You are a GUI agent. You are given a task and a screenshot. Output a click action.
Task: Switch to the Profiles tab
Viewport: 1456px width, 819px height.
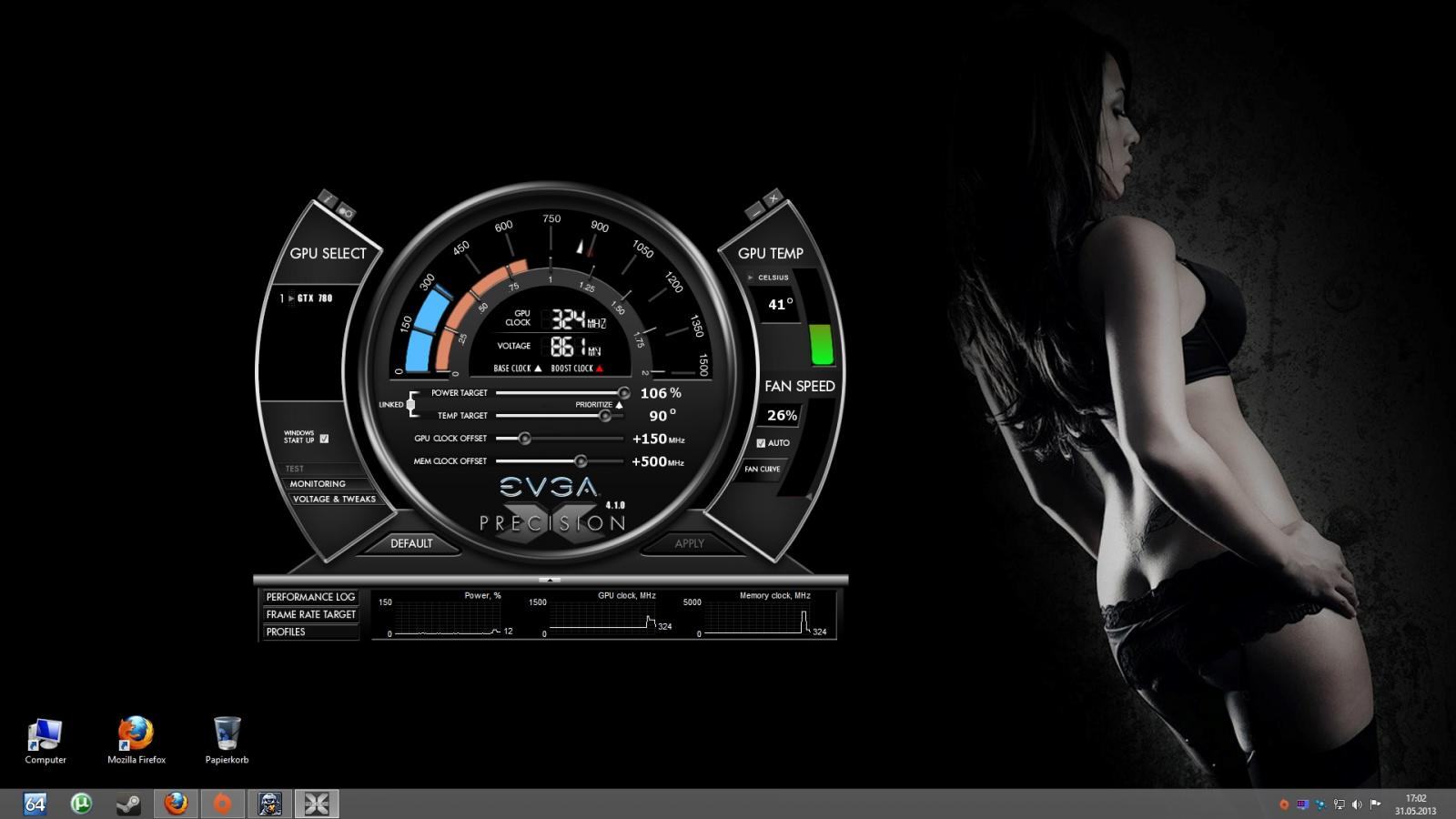(310, 632)
